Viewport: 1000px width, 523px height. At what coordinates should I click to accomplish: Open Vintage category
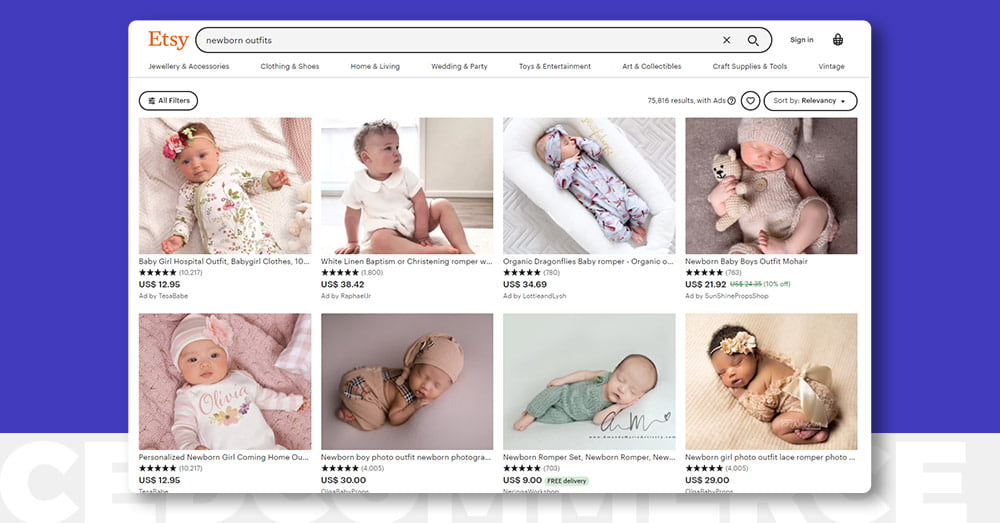pos(832,66)
